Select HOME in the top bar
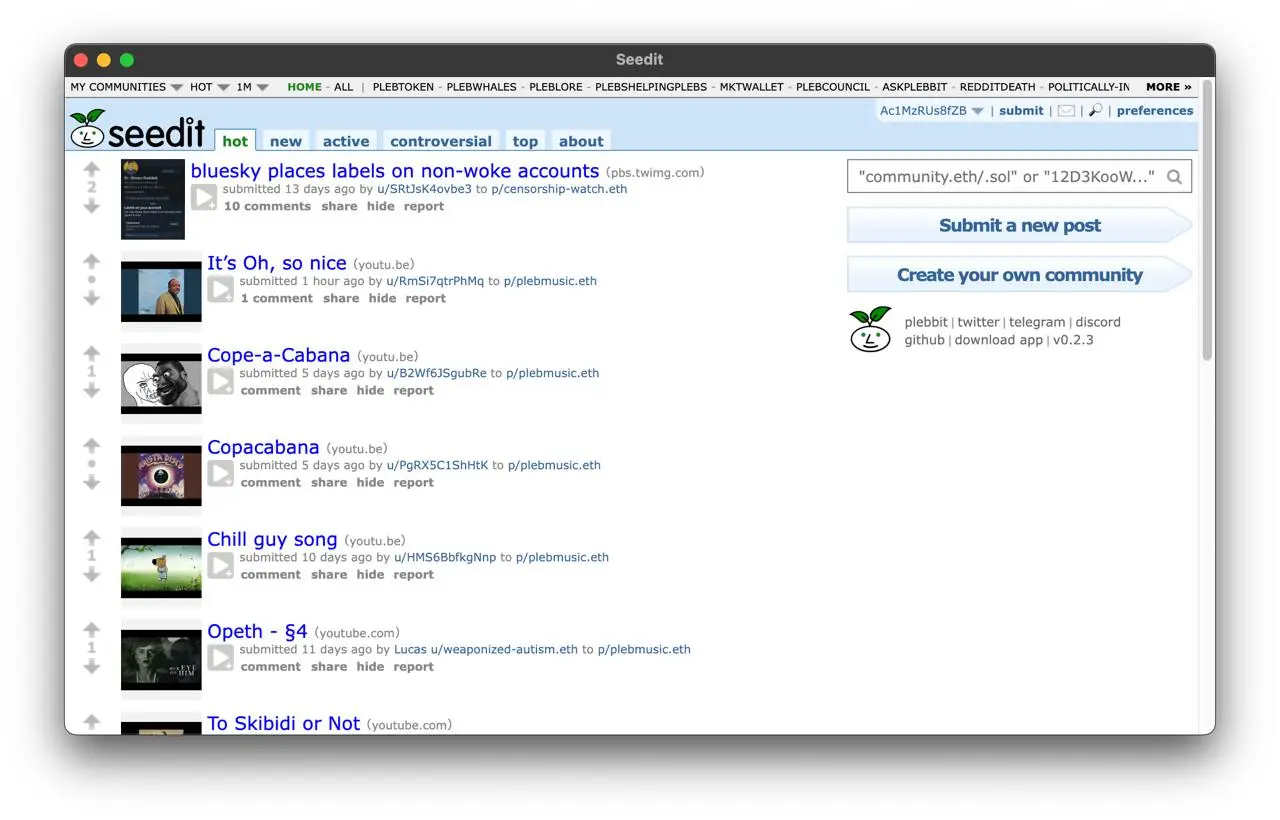The height and width of the screenshot is (820, 1280). coord(304,87)
